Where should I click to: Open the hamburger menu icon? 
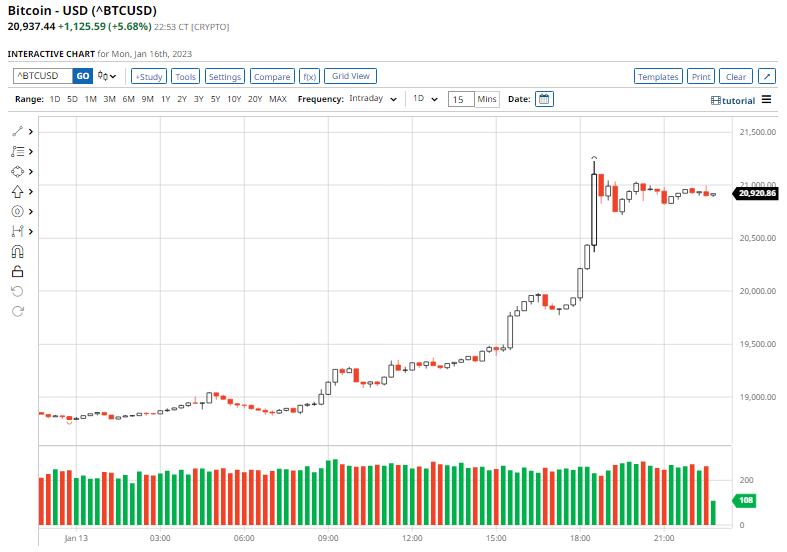(x=766, y=99)
